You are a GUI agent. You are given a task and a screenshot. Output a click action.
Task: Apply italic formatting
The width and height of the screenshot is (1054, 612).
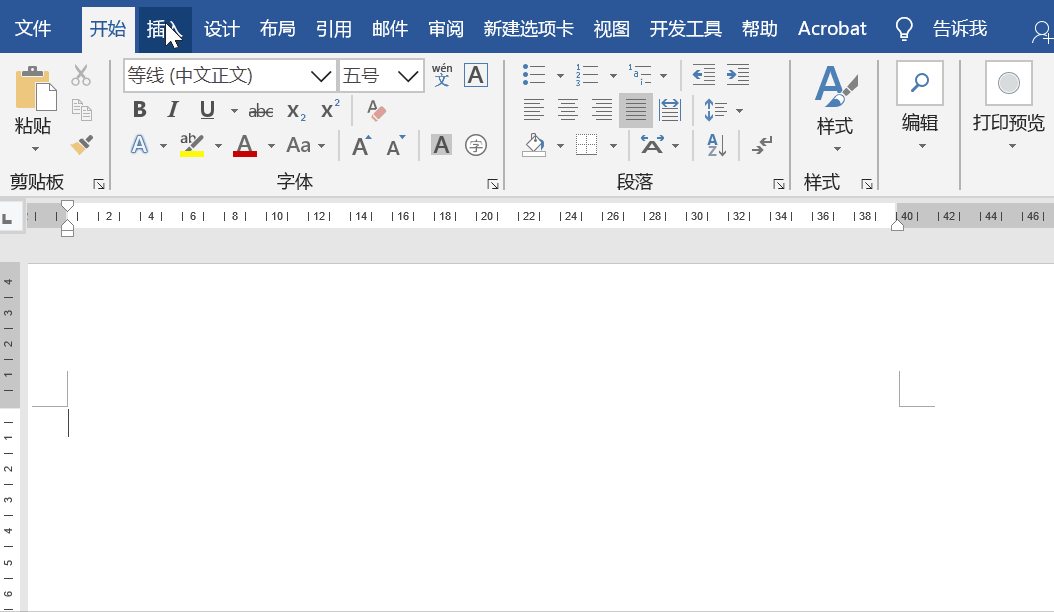pos(171,110)
